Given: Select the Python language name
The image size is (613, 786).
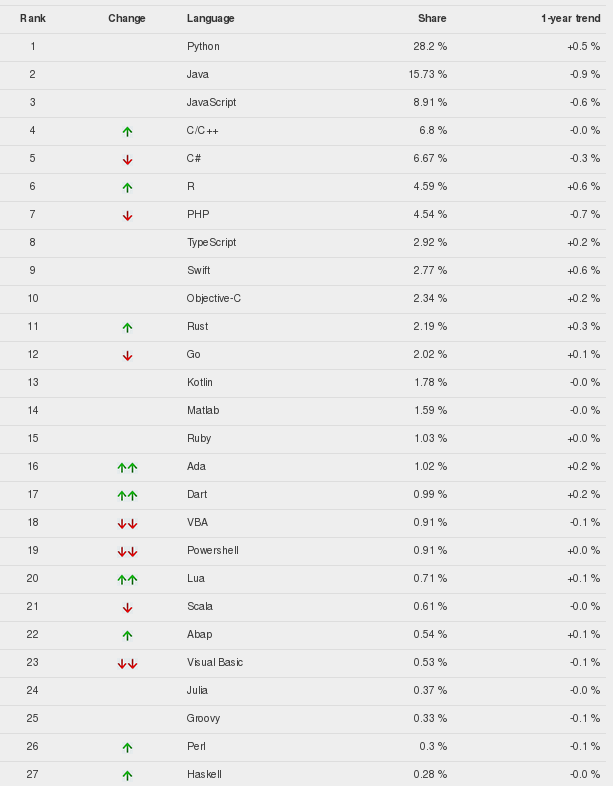Looking at the screenshot, I should (x=203, y=47).
